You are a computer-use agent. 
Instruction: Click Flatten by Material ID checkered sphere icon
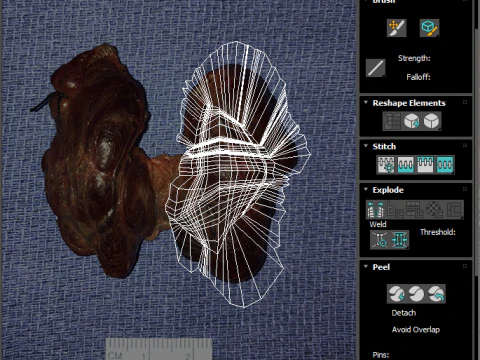[434, 209]
